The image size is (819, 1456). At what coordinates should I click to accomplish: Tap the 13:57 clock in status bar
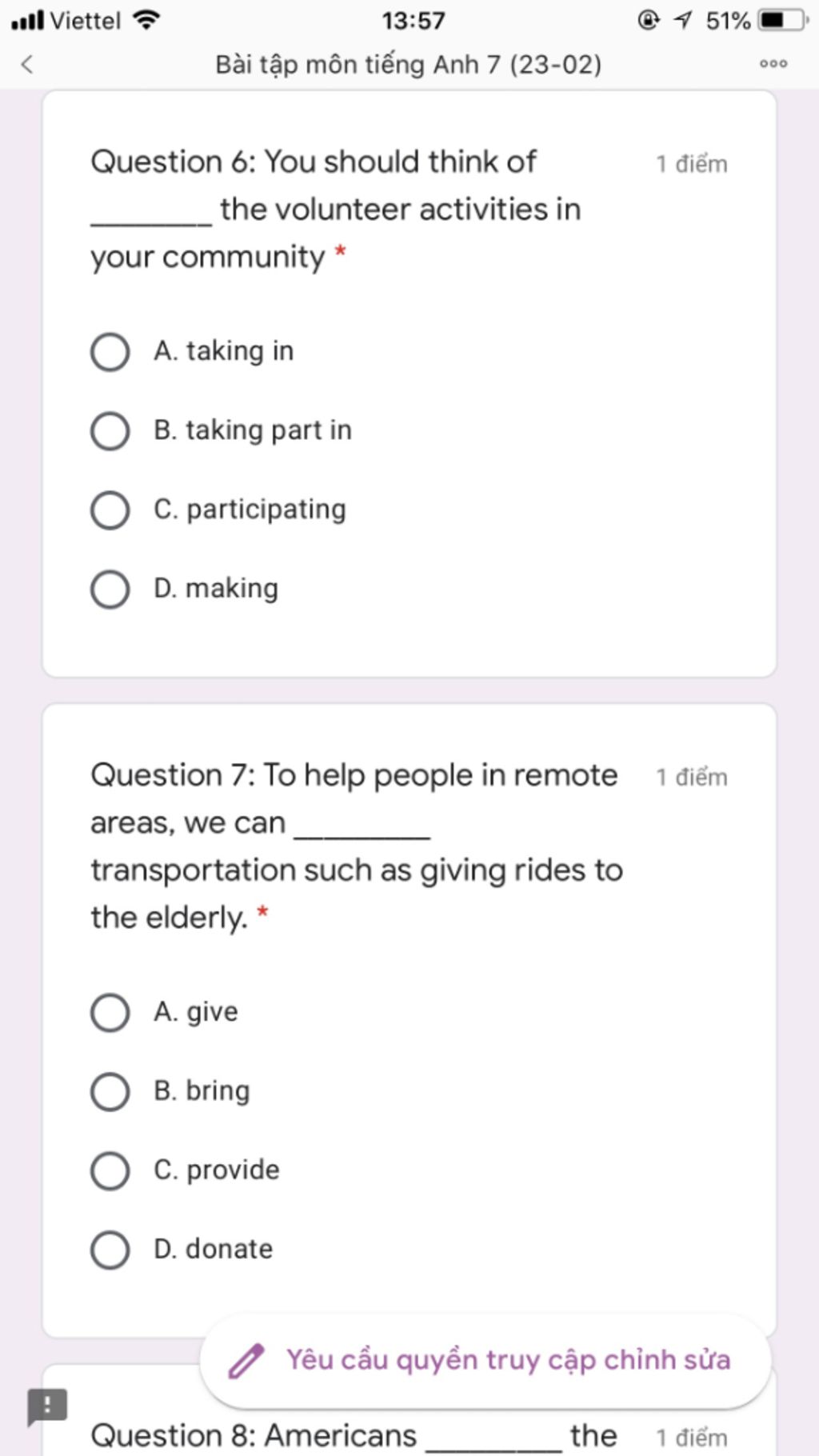[413, 20]
